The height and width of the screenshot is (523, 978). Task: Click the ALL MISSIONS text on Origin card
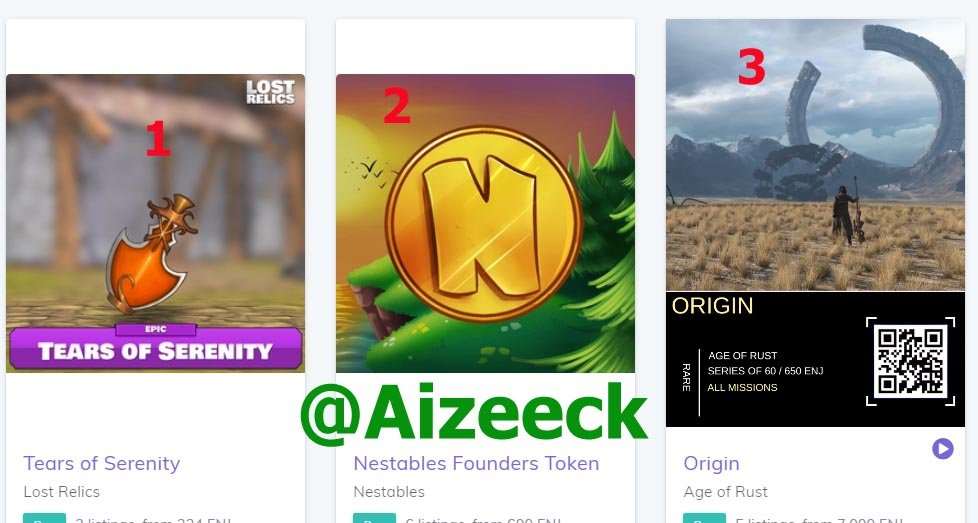pyautogui.click(x=742, y=388)
